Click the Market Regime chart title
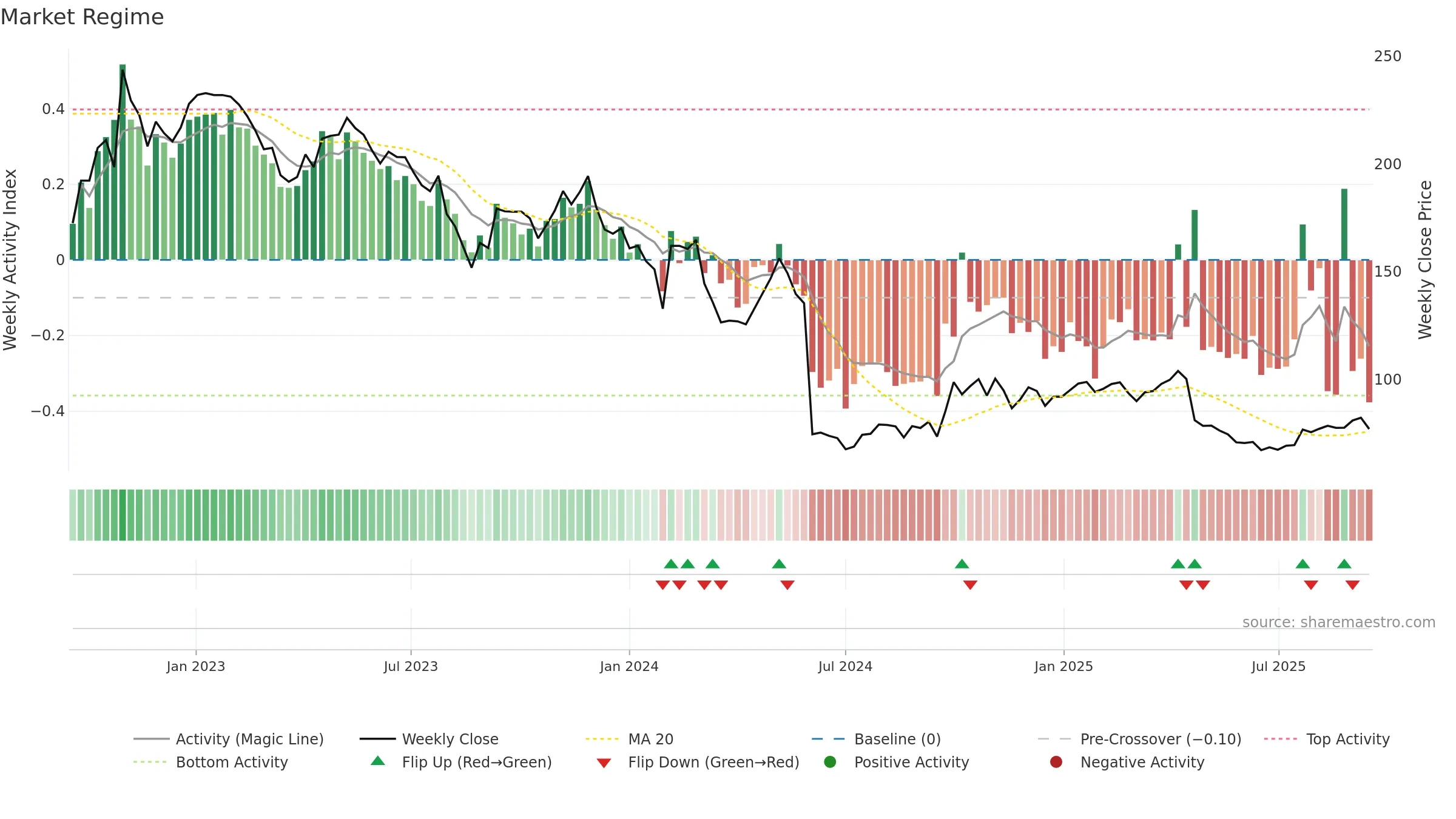Viewport: 1456px width, 819px height. pos(82,17)
